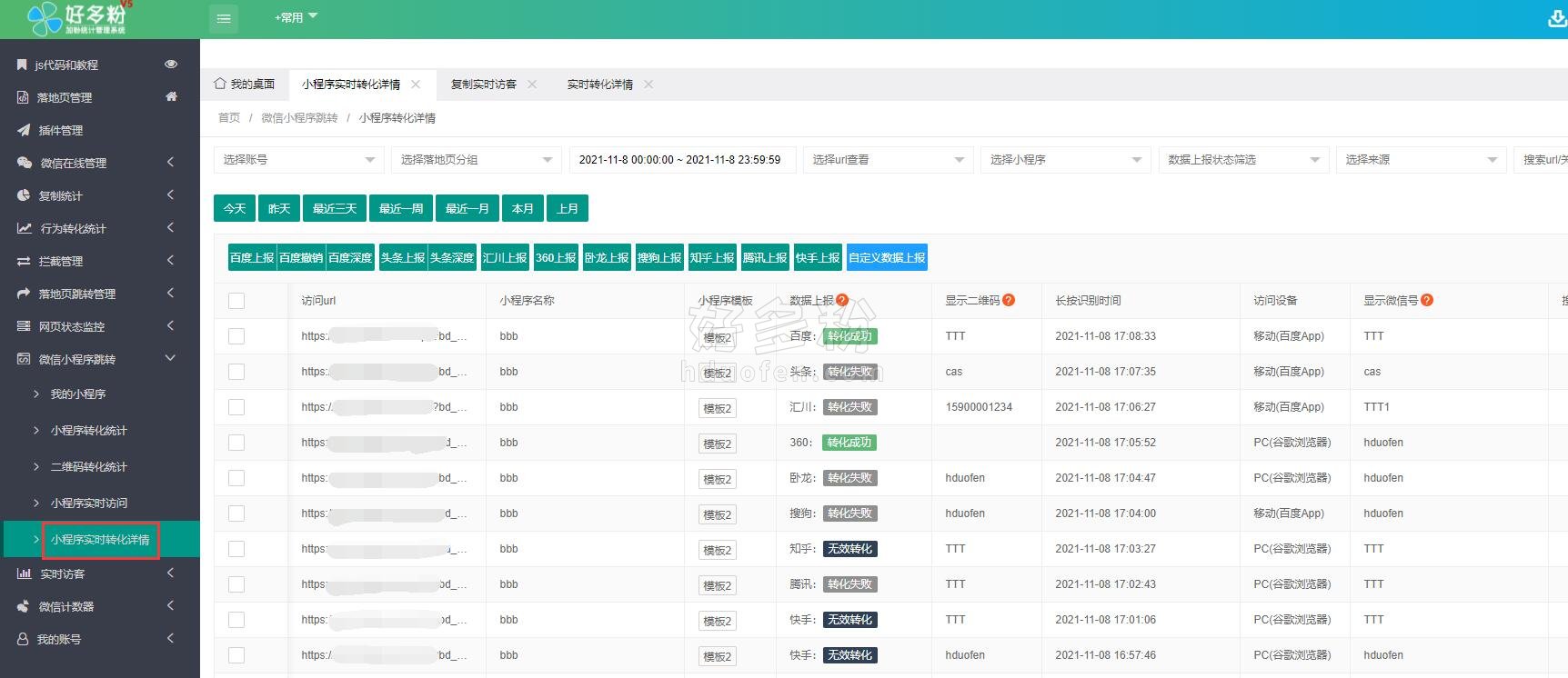The image size is (1568, 678).
Task: Click the date range input field
Action: (x=681, y=160)
